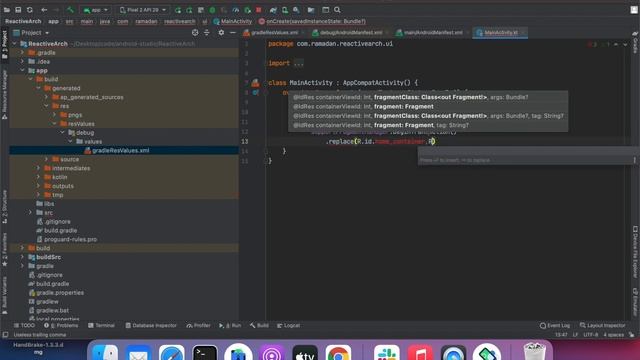Click the 4 spaces indent setting
Viewport: 640px width, 360px height.
pyautogui.click(x=613, y=335)
